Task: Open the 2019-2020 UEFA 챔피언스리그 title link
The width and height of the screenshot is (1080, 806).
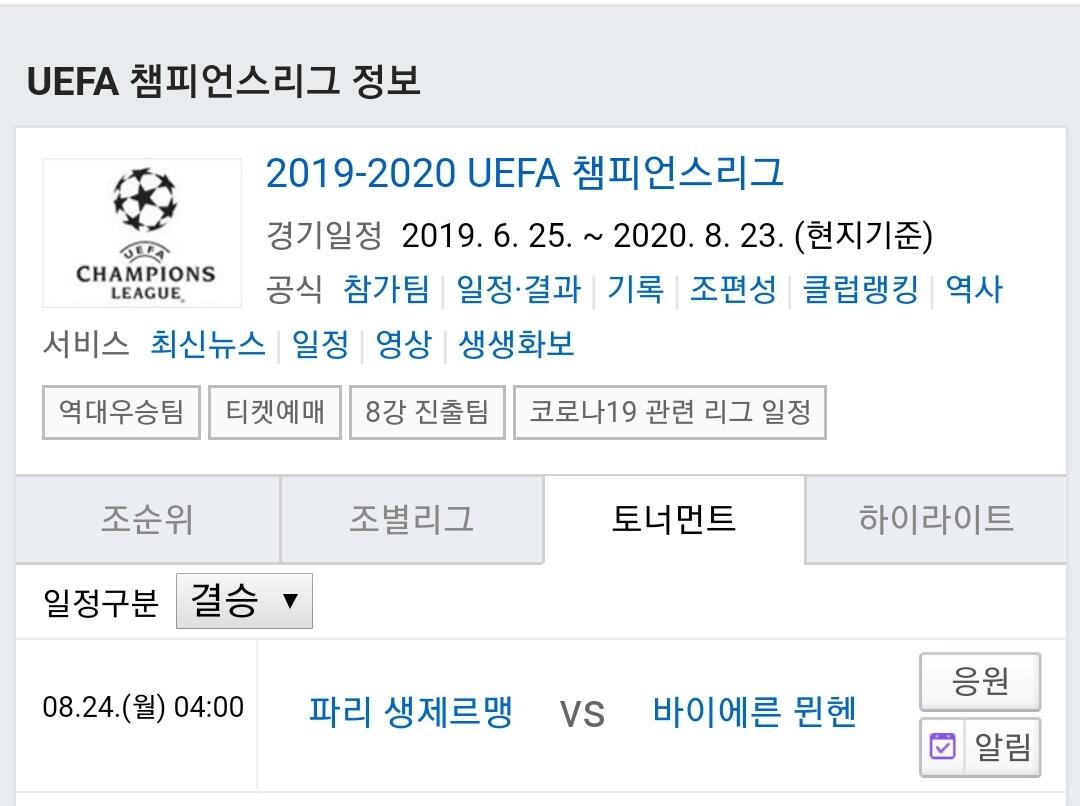Action: (x=524, y=173)
